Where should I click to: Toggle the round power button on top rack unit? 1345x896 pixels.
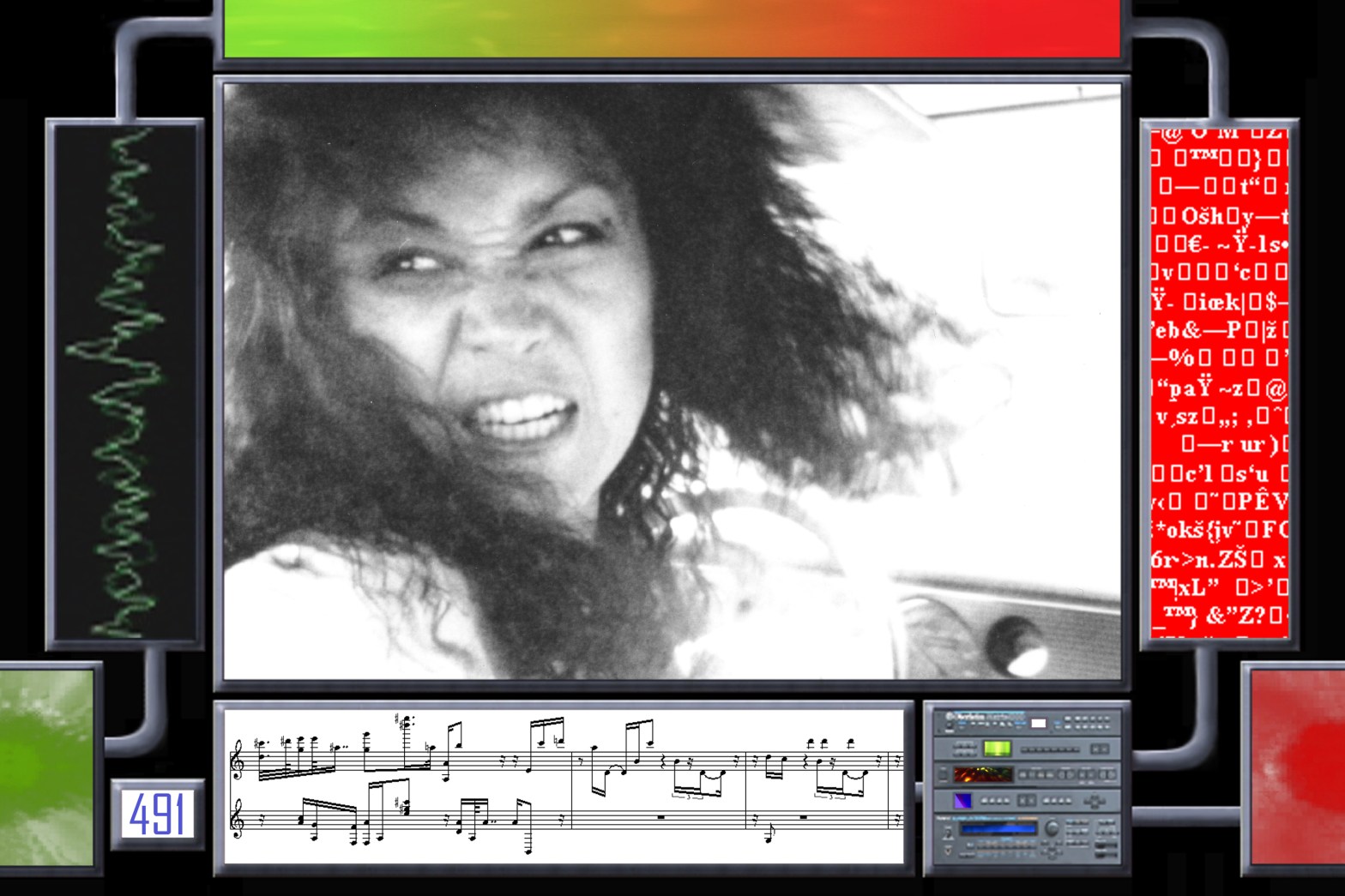[x=950, y=724]
